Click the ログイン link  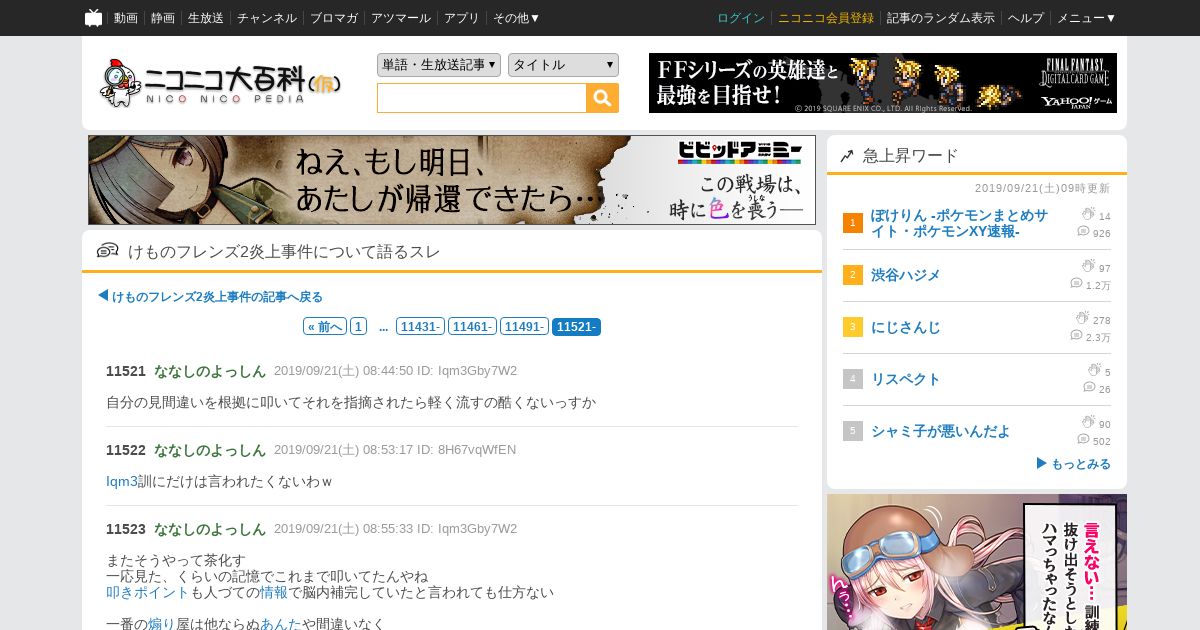741,18
